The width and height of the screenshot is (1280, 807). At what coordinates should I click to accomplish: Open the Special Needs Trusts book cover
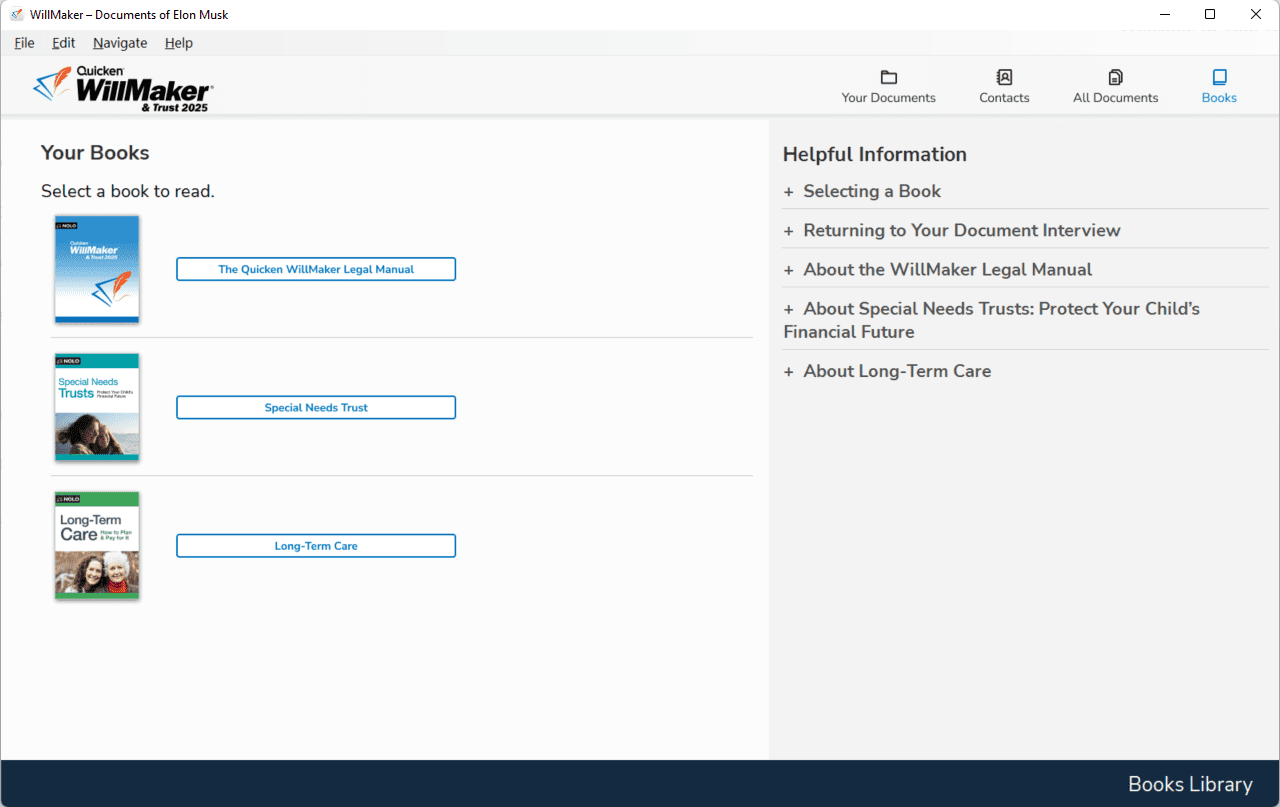click(x=97, y=407)
